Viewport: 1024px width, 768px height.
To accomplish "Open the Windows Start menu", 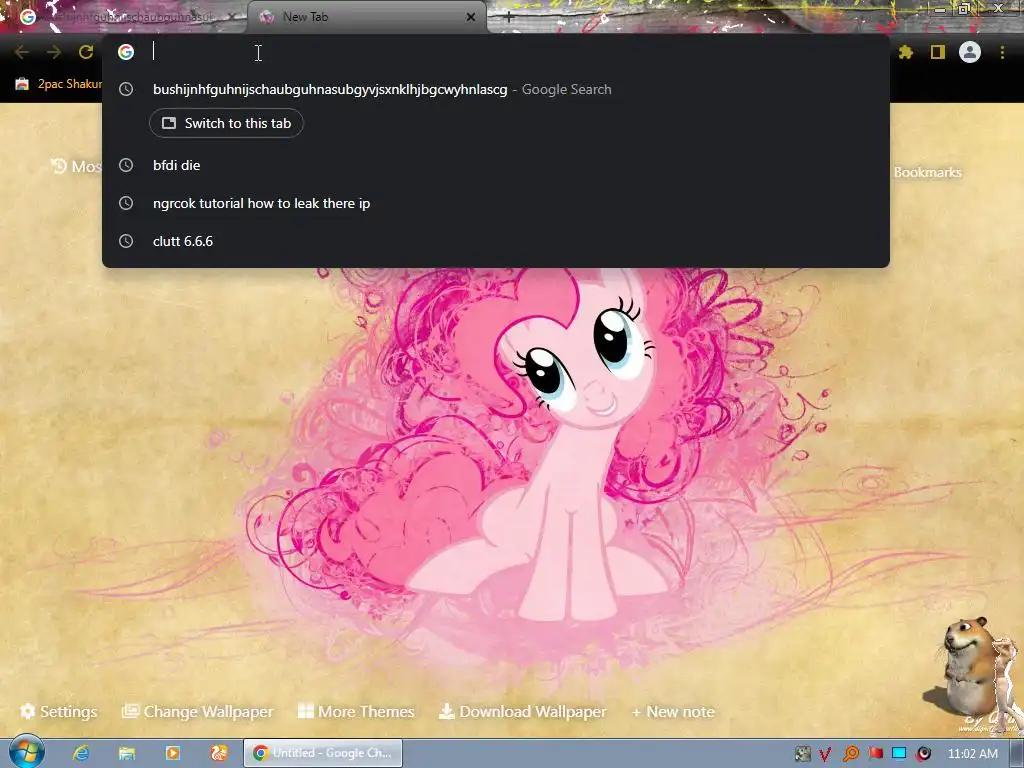I will pos(25,752).
